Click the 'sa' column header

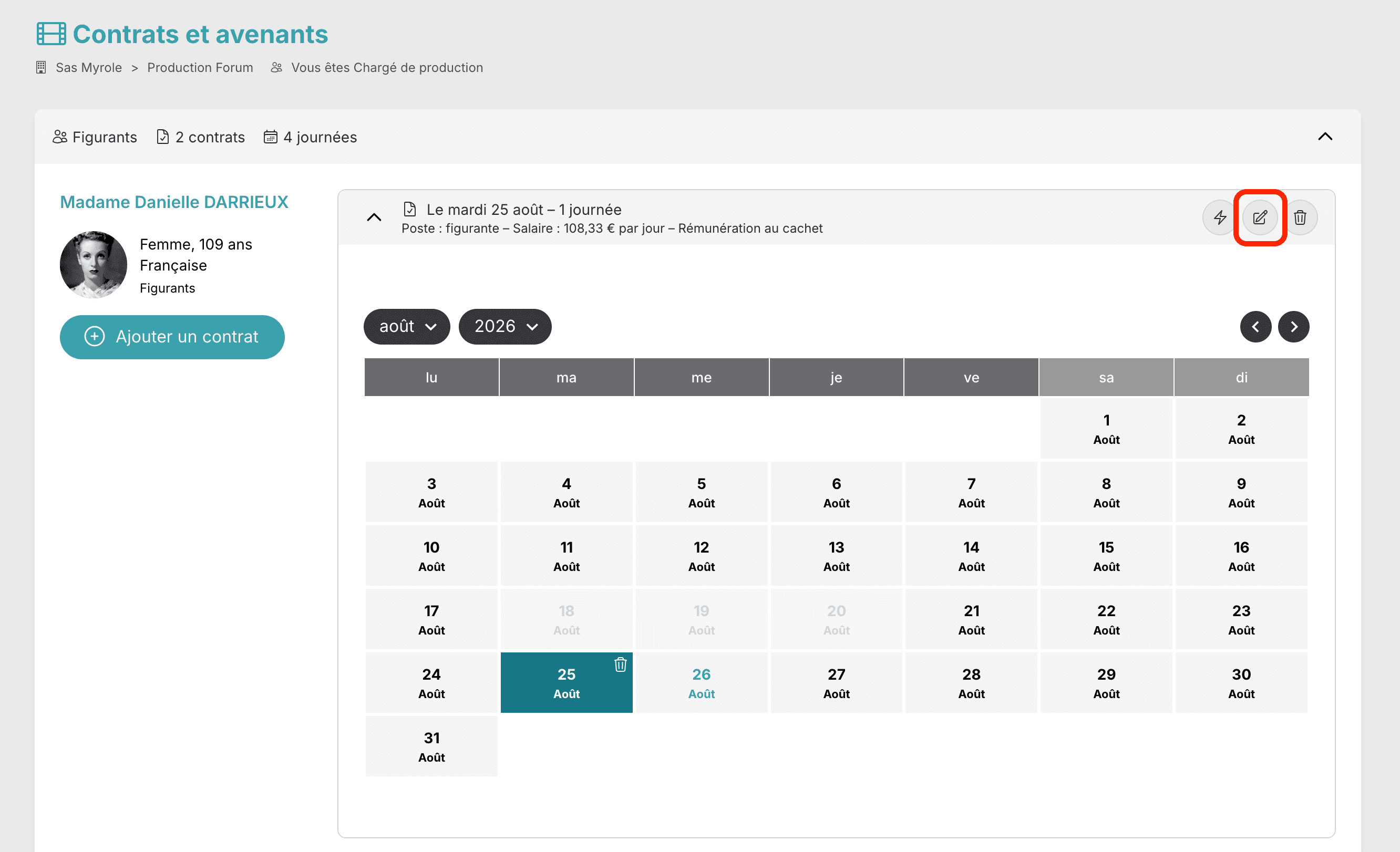coord(1106,377)
